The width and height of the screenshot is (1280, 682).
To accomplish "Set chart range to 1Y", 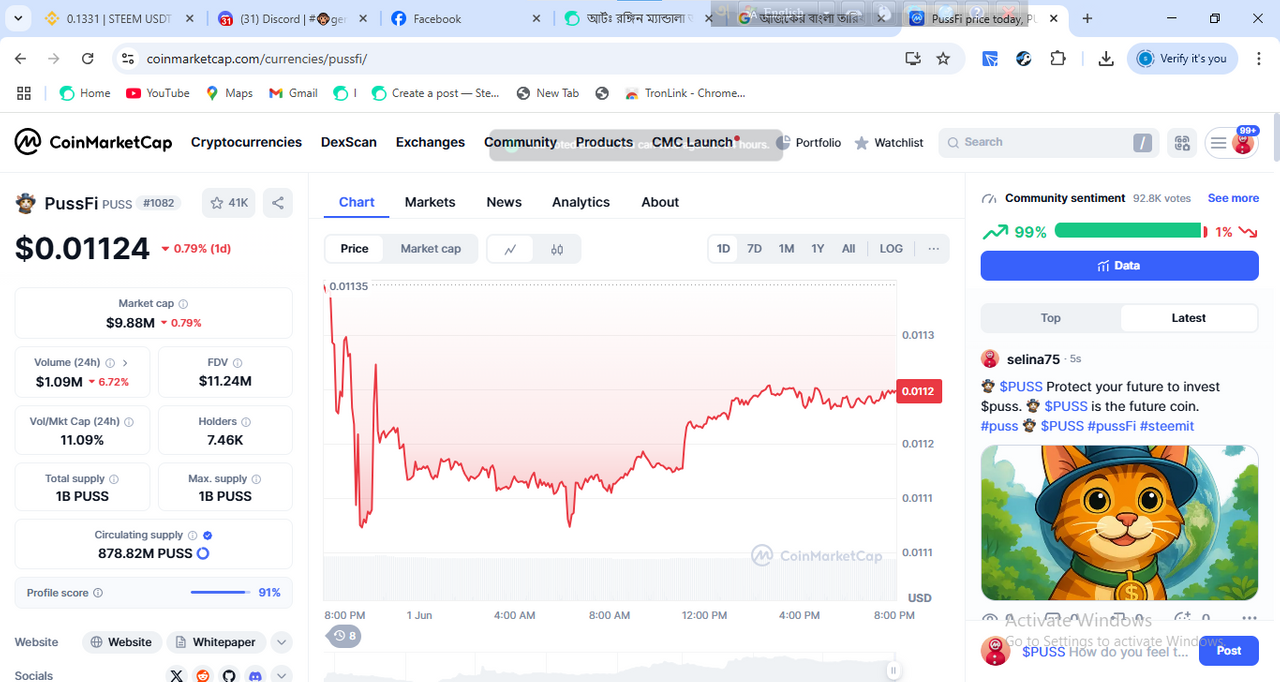I will tap(818, 249).
